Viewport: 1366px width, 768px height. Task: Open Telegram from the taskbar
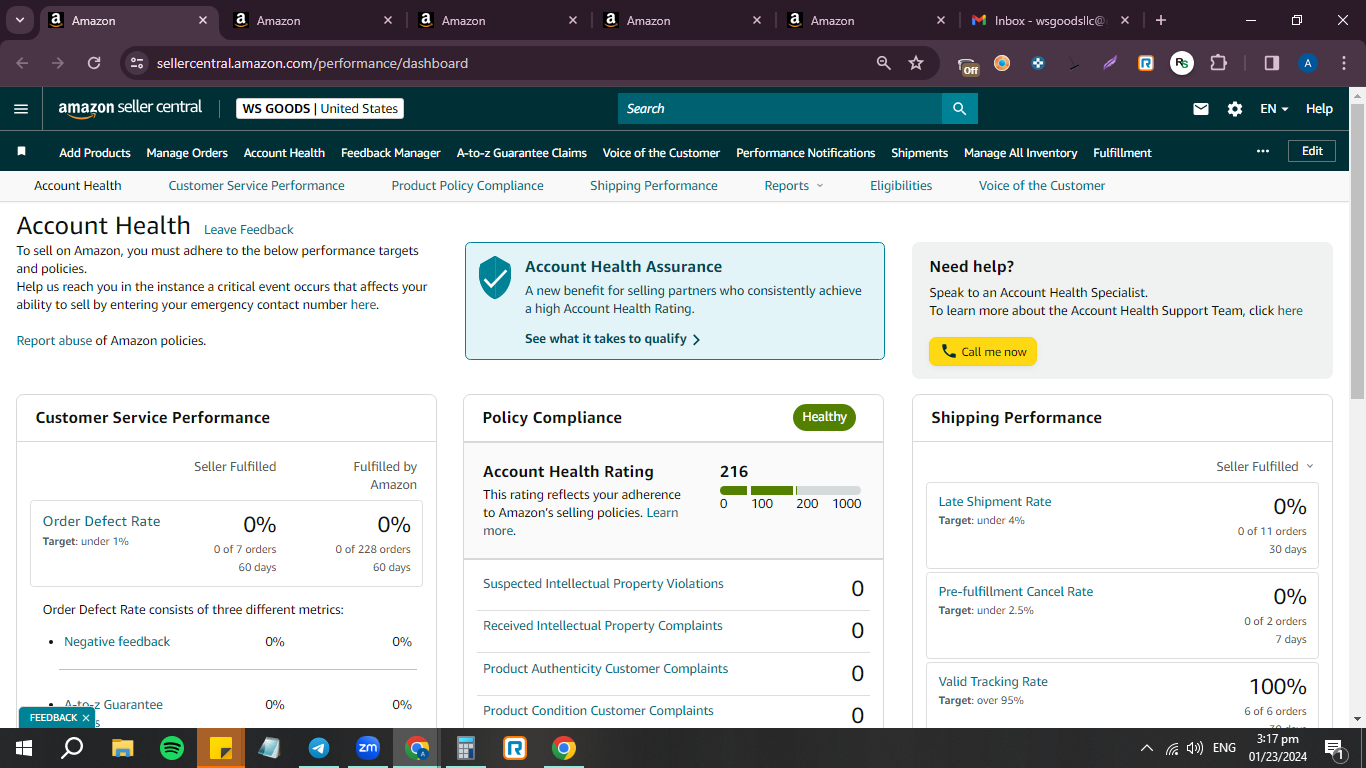[319, 747]
